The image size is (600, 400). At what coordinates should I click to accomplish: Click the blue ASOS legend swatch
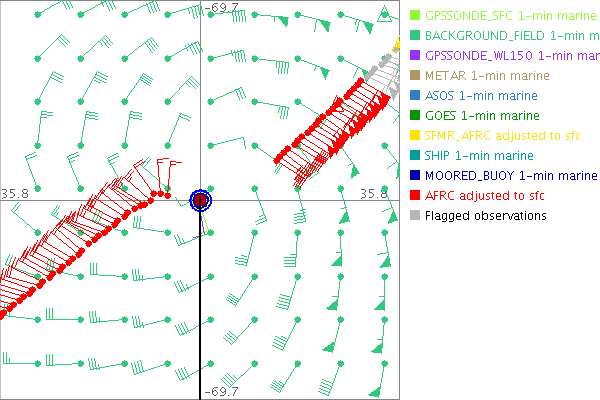click(415, 96)
